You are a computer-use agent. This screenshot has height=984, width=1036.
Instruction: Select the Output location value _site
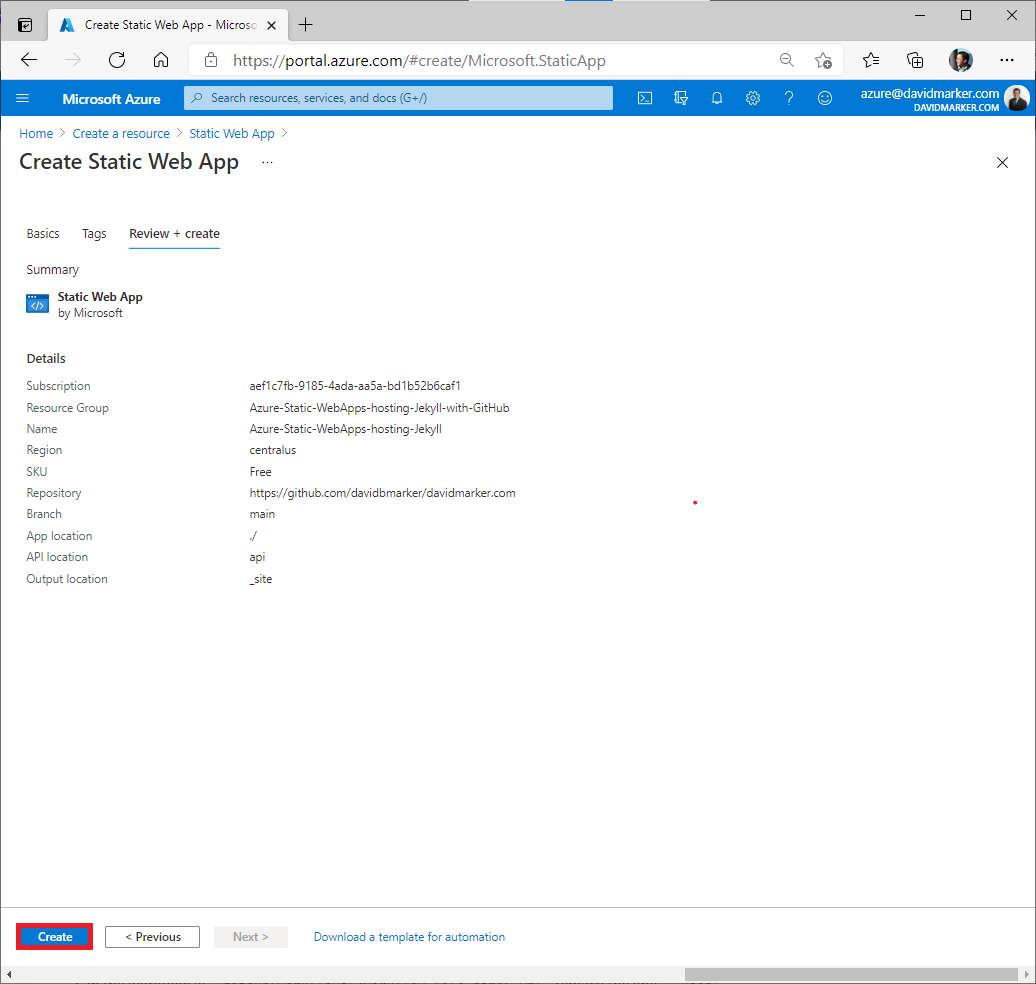coord(261,579)
